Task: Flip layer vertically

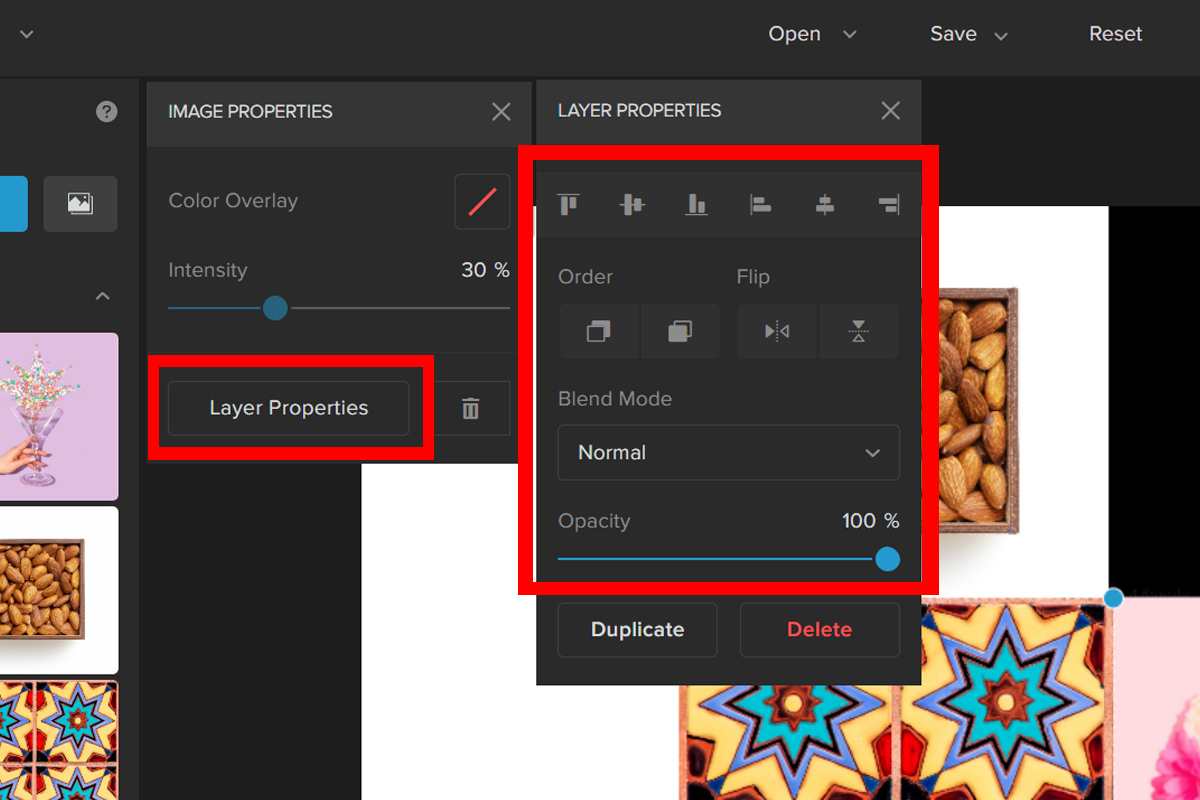Action: click(x=858, y=331)
